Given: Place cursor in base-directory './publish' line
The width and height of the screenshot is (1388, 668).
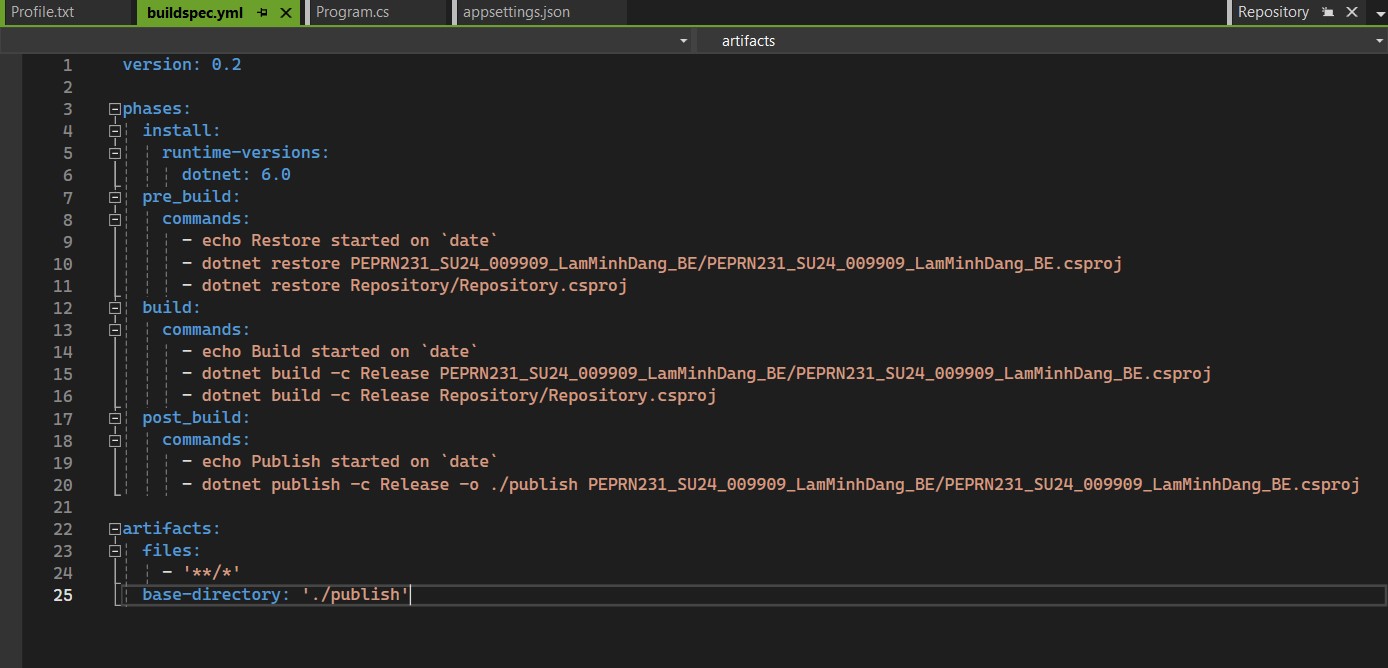Looking at the screenshot, I should click(x=276, y=595).
